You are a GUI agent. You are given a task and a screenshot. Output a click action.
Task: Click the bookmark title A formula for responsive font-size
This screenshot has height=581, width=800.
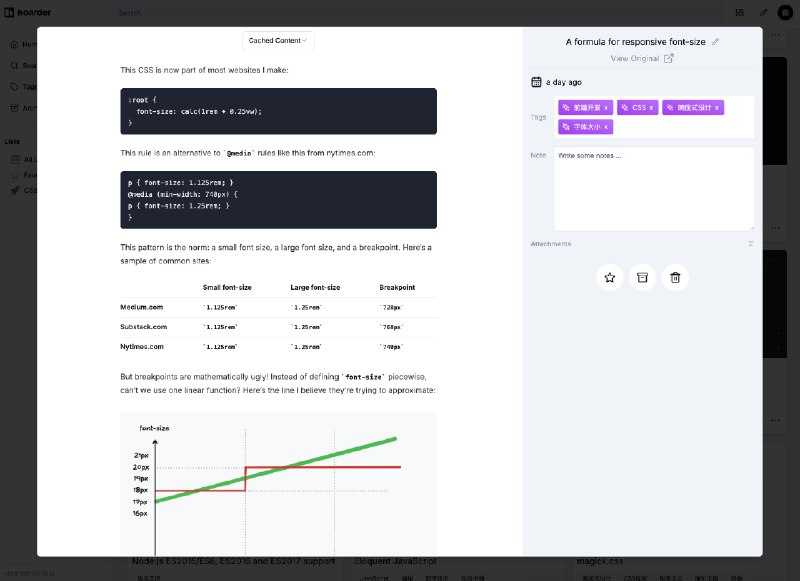pos(635,42)
